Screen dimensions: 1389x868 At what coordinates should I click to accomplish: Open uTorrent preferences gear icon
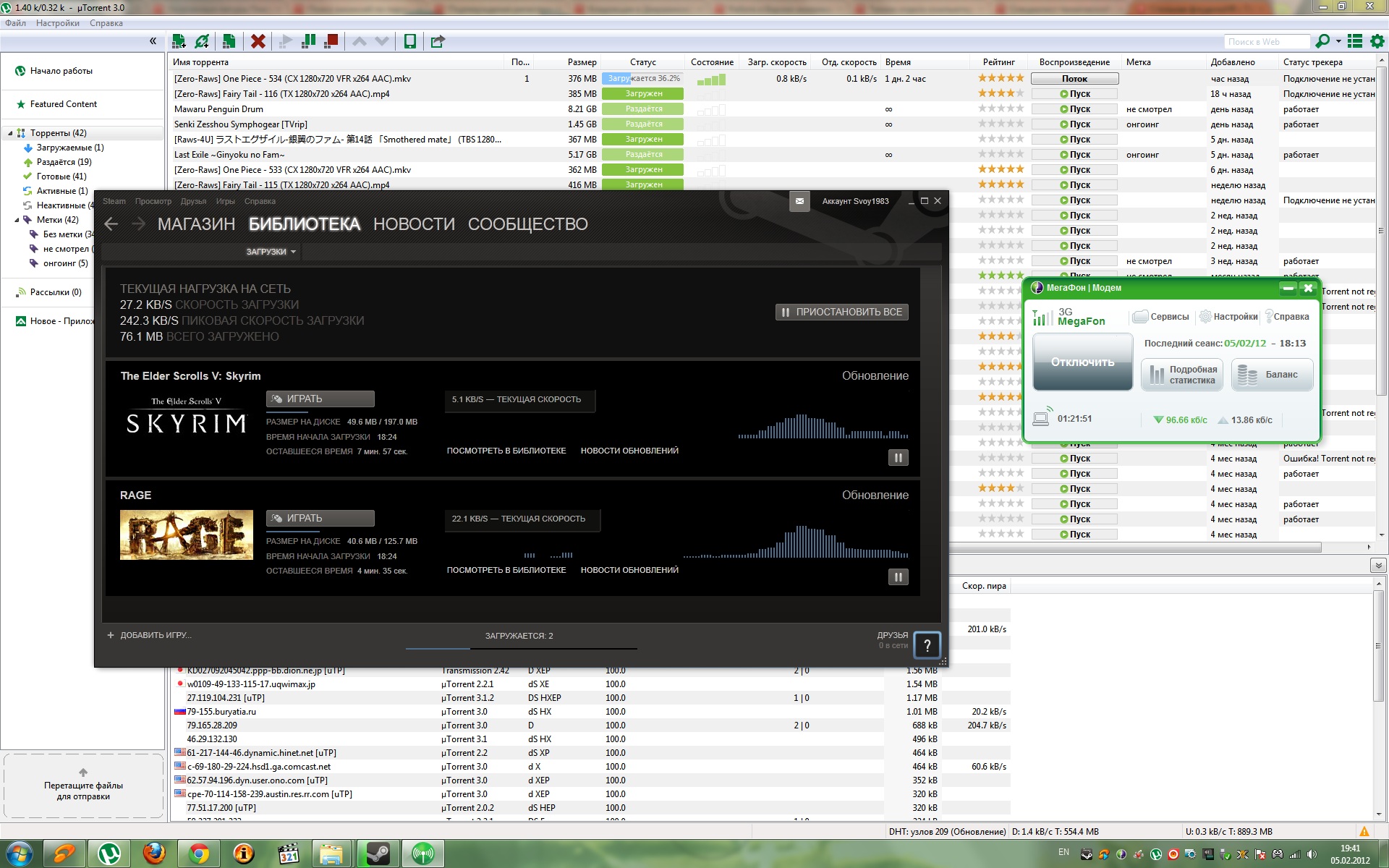(1377, 41)
